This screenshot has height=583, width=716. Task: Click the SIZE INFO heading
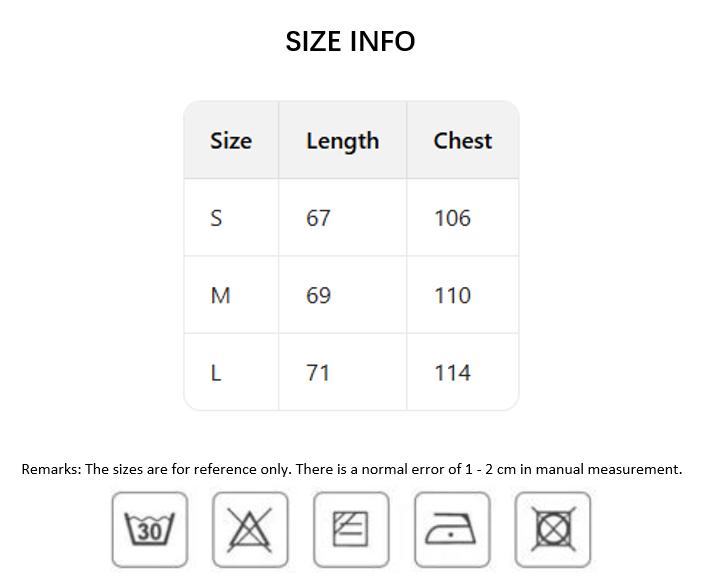tap(350, 41)
